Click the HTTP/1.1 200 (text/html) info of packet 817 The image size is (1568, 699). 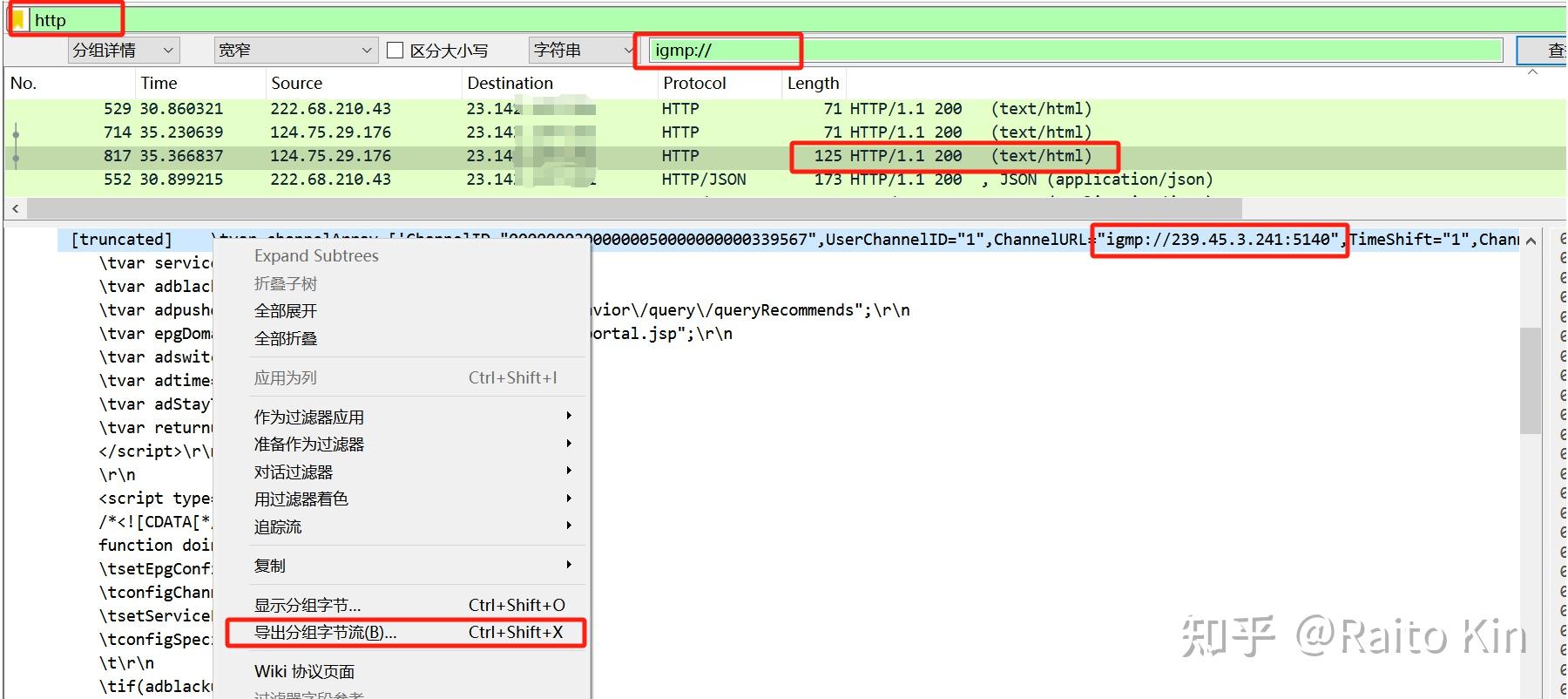(970, 156)
